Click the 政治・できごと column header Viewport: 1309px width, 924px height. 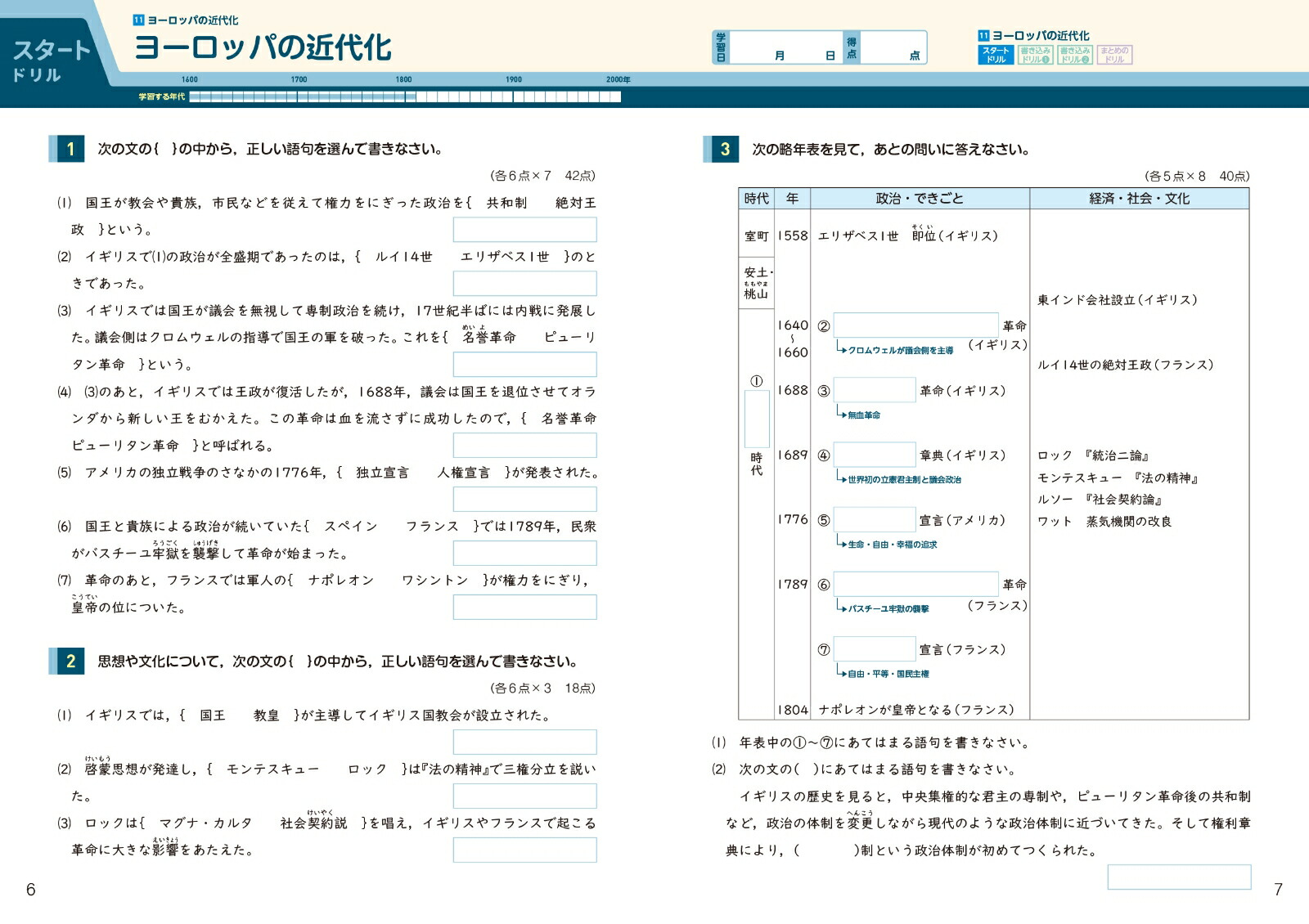[x=920, y=196]
